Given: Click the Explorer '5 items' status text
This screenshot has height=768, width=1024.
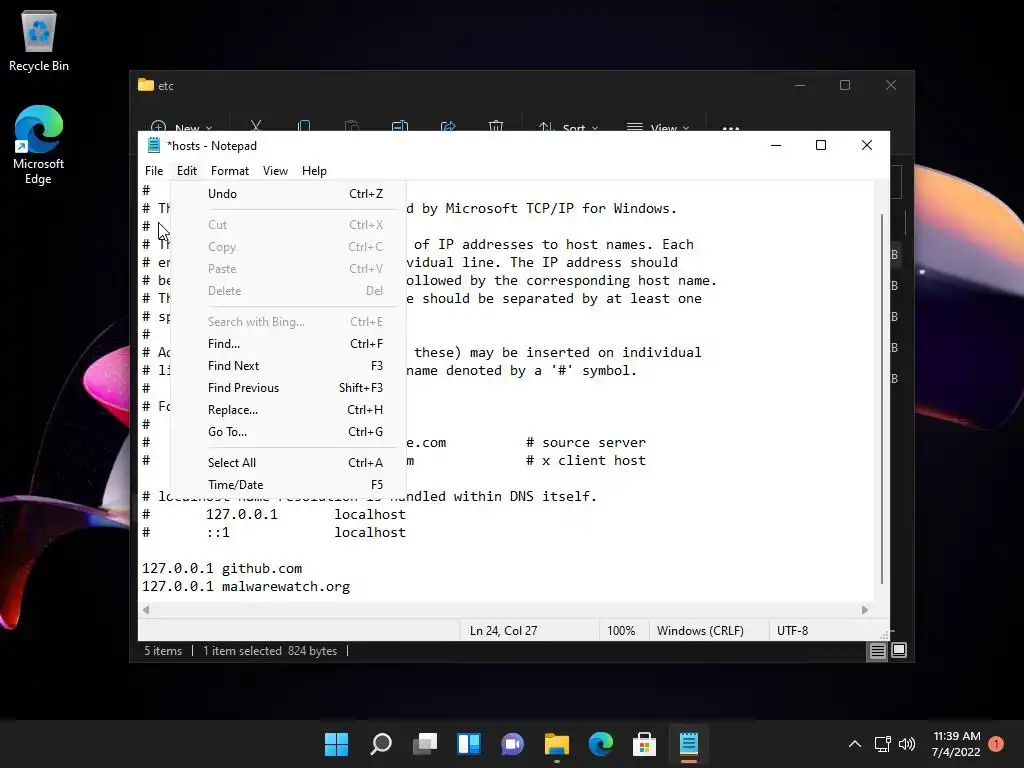Looking at the screenshot, I should pyautogui.click(x=163, y=651).
